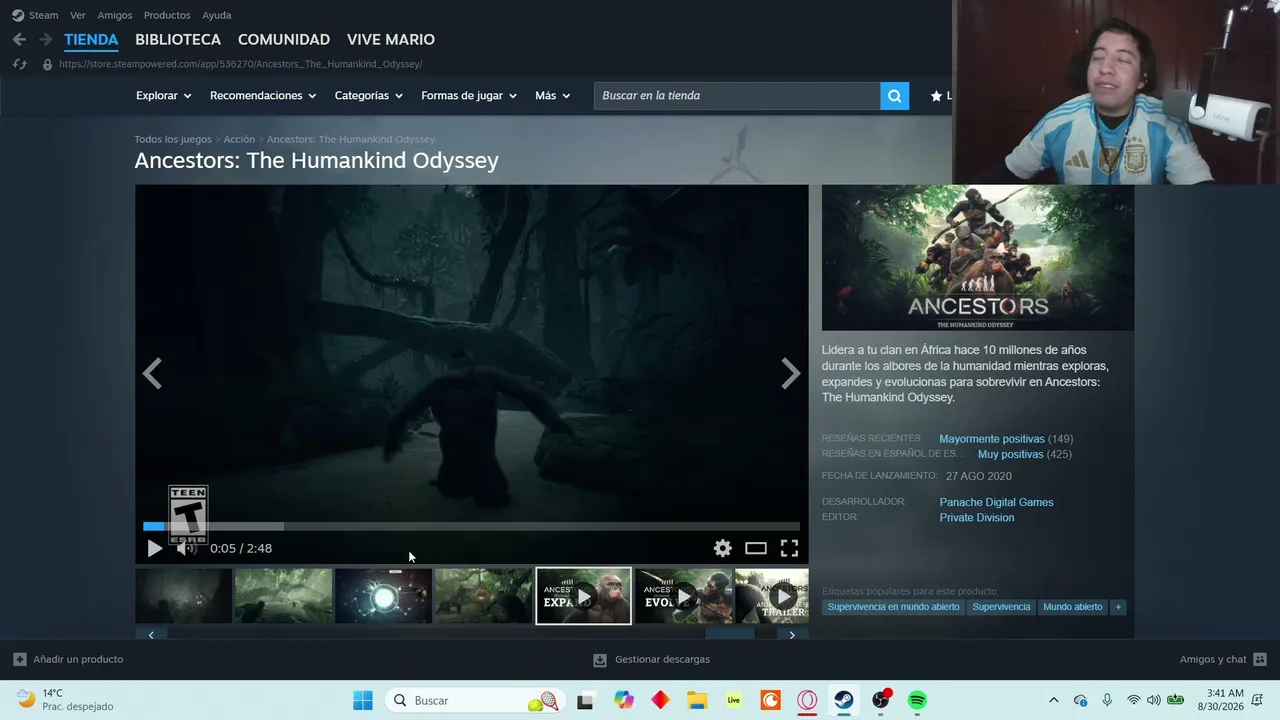
Task: Open the Productos menu
Action: [x=167, y=15]
